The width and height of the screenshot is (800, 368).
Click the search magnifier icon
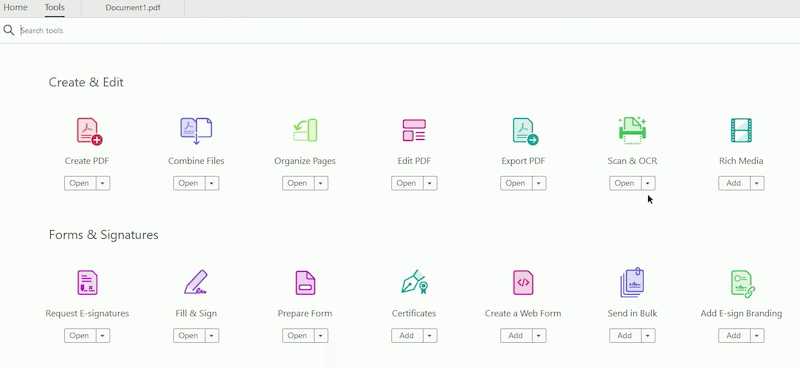[9, 30]
